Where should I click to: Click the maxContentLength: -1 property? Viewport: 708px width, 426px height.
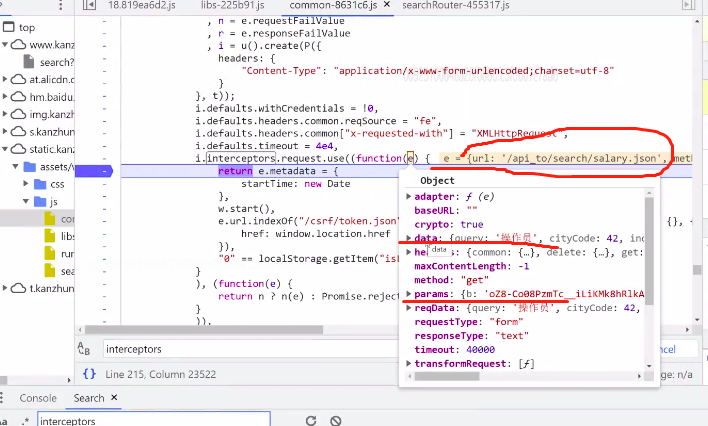(471, 266)
